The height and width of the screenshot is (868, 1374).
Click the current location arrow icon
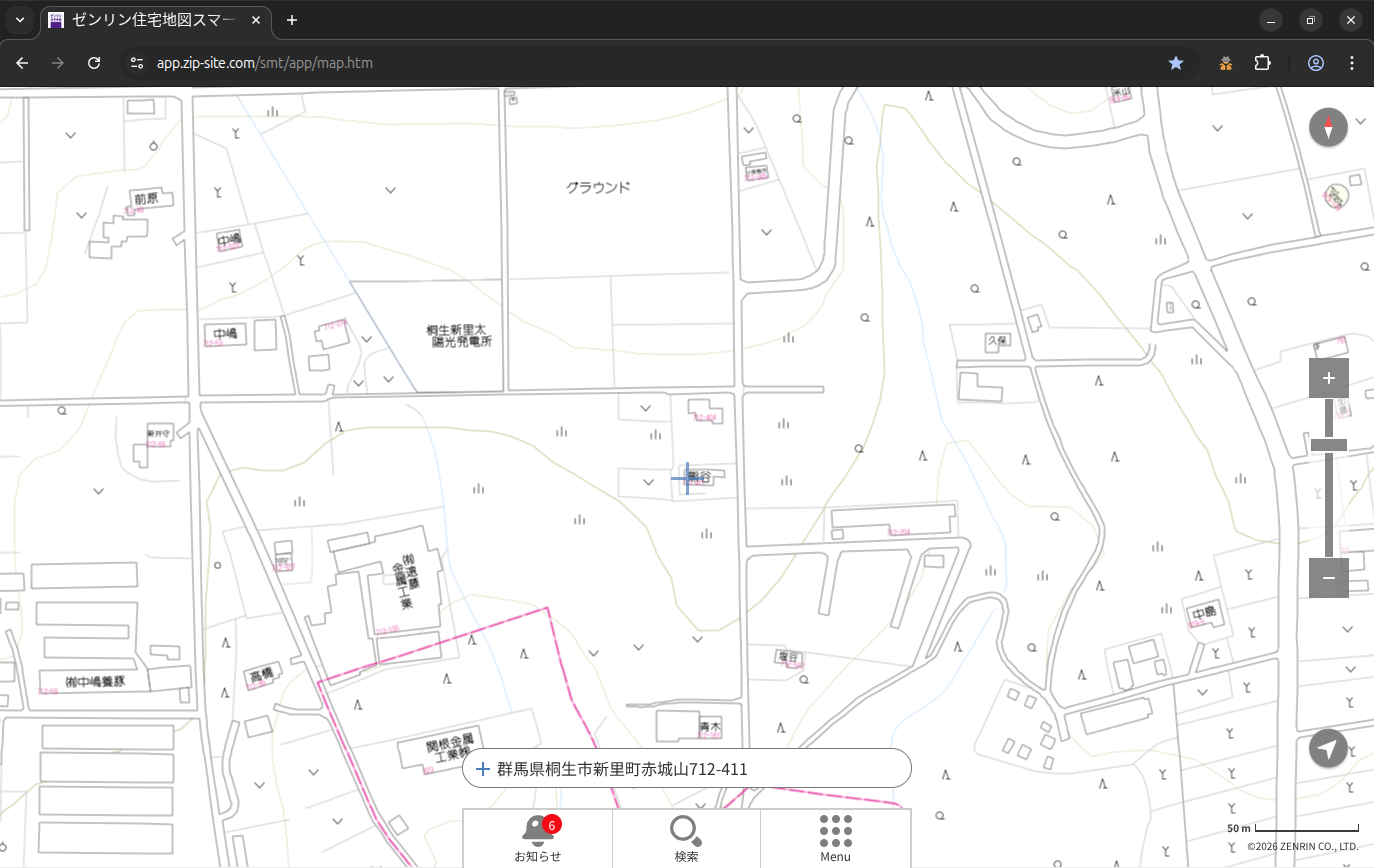click(x=1328, y=749)
